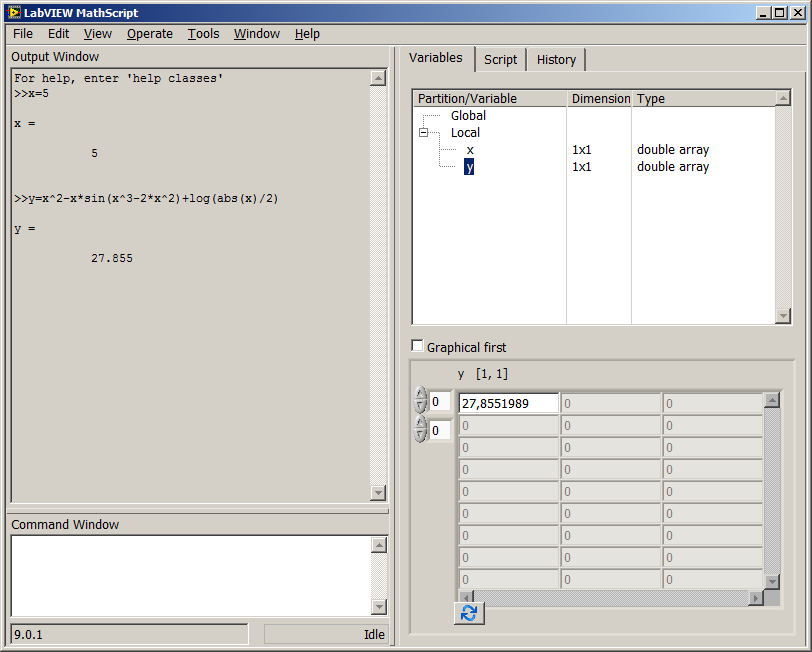This screenshot has width=812, height=652.
Task: Enable the Graphical first checkbox
Action: tap(417, 346)
